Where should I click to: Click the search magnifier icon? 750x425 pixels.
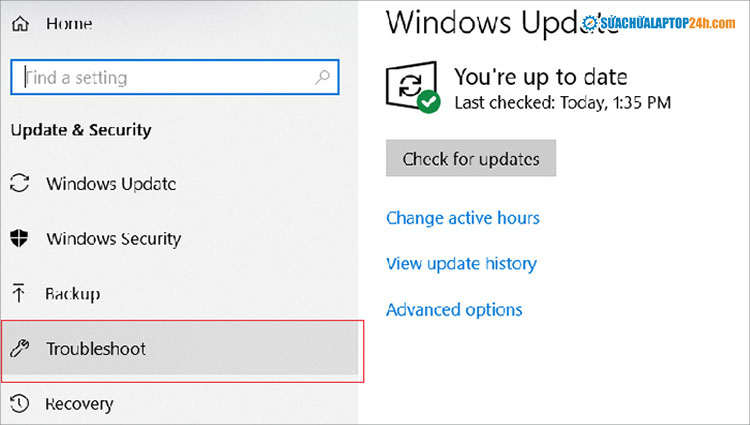point(322,77)
